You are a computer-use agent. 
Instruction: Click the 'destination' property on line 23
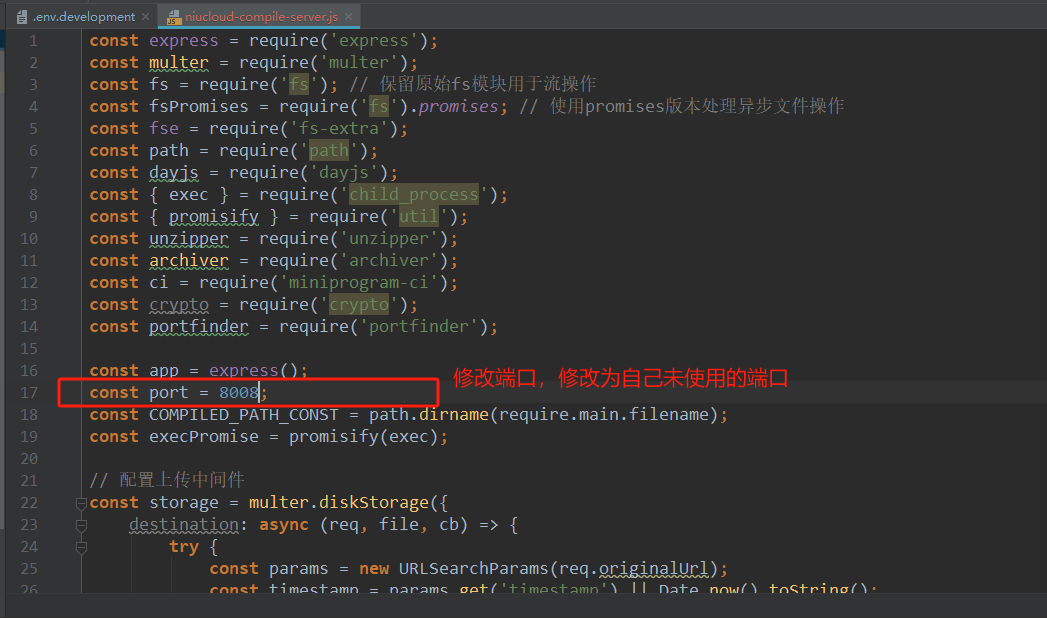184,525
